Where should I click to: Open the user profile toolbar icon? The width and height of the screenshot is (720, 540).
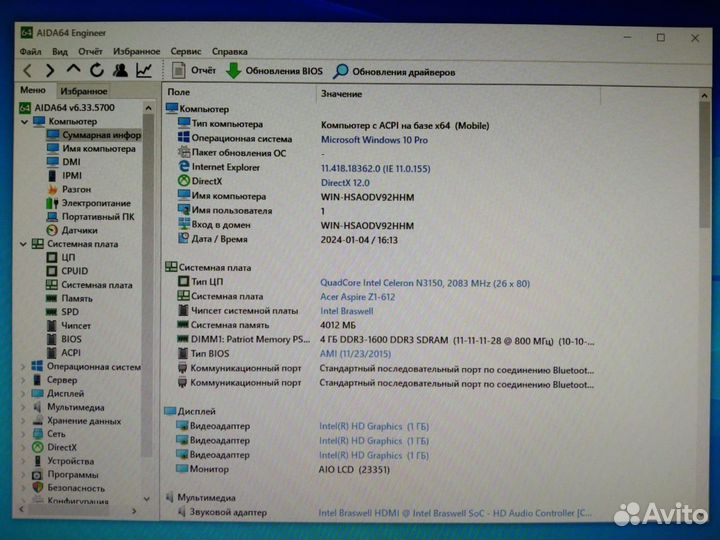tap(120, 70)
